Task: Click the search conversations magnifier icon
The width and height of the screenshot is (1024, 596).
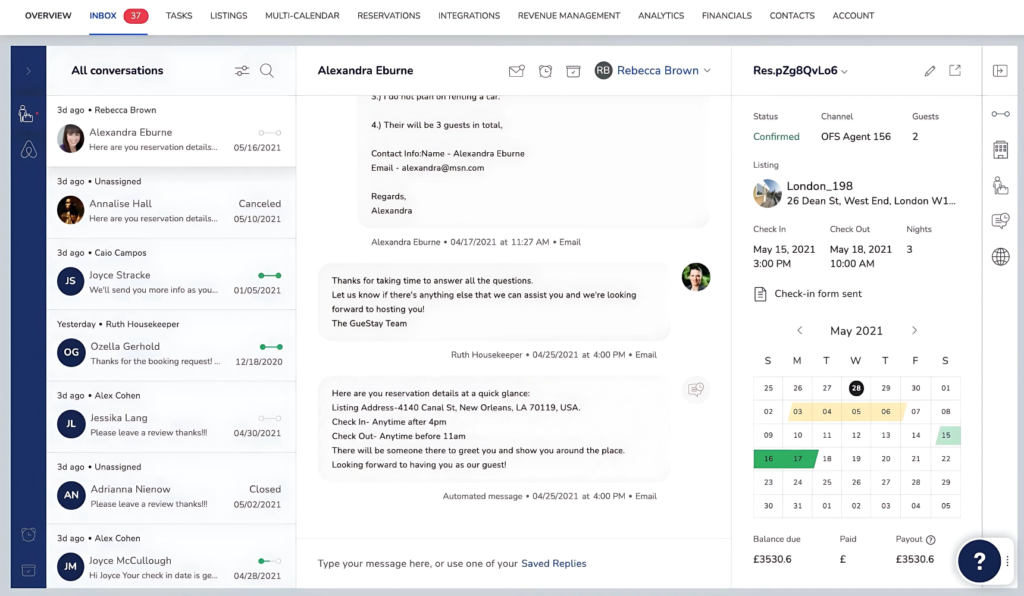Action: (x=267, y=71)
